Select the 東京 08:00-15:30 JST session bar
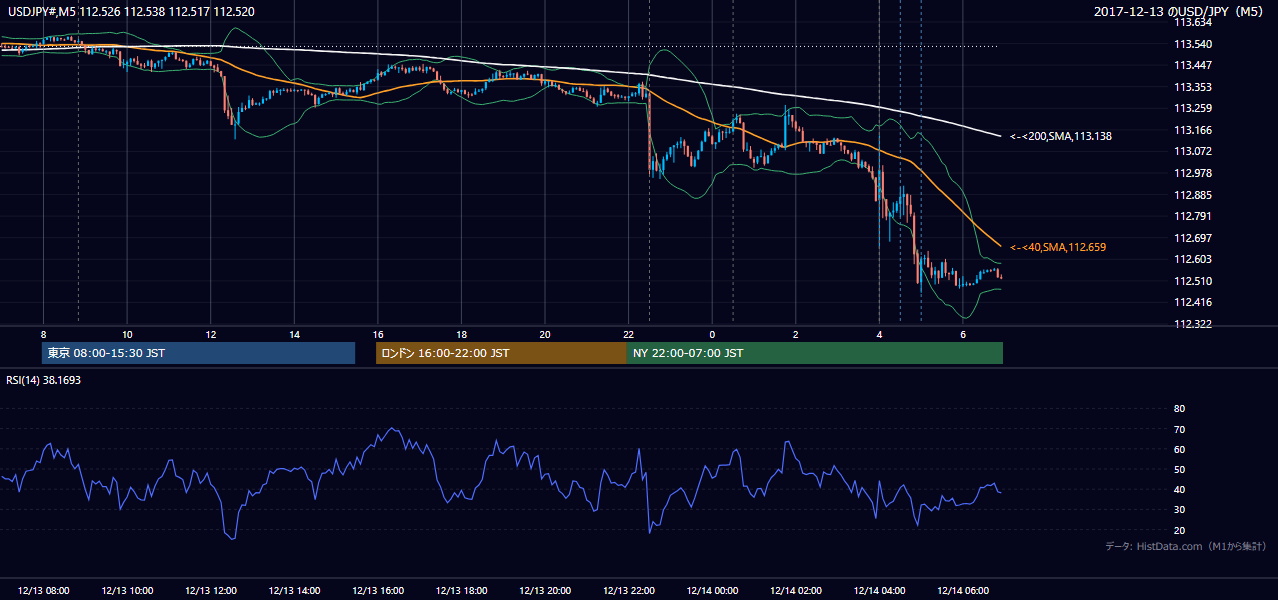1278x600 pixels. 198,353
